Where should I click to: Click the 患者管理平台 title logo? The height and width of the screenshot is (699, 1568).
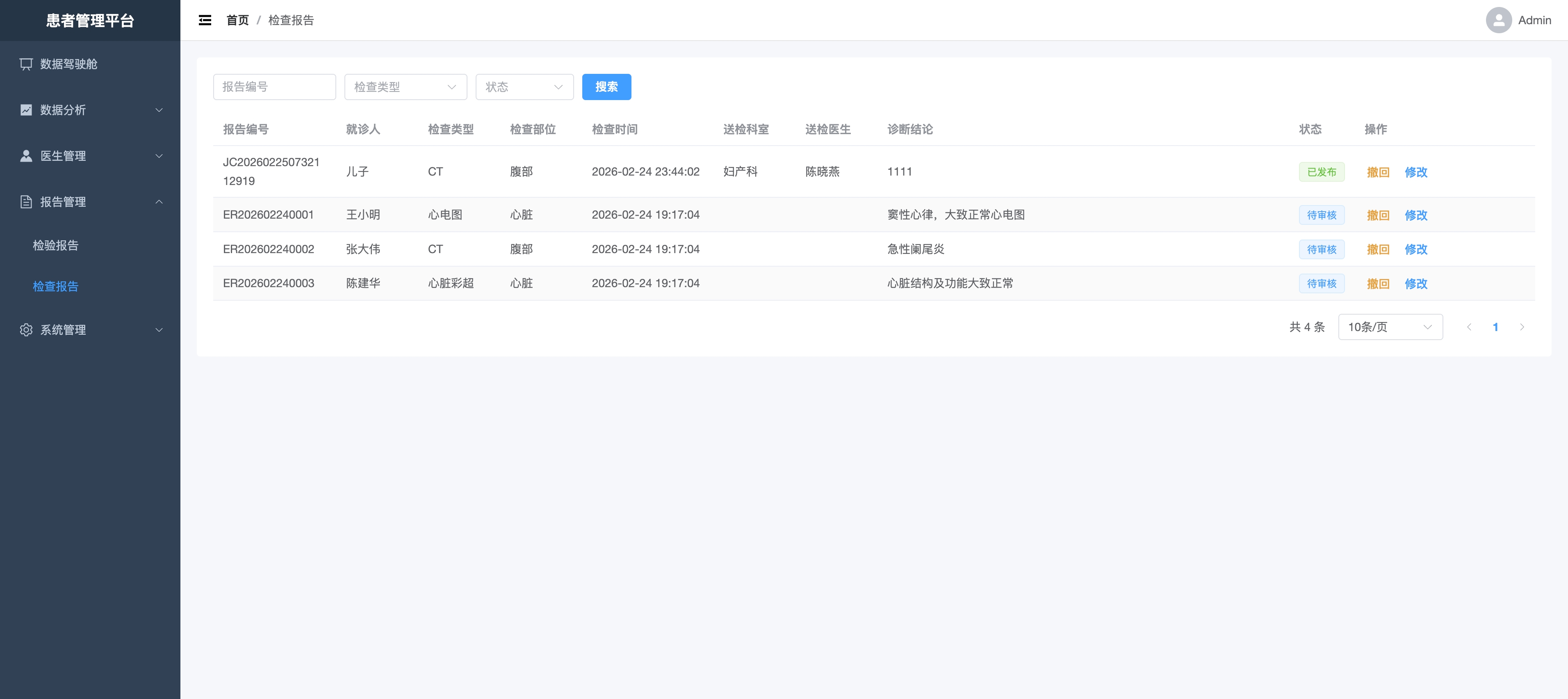(90, 21)
